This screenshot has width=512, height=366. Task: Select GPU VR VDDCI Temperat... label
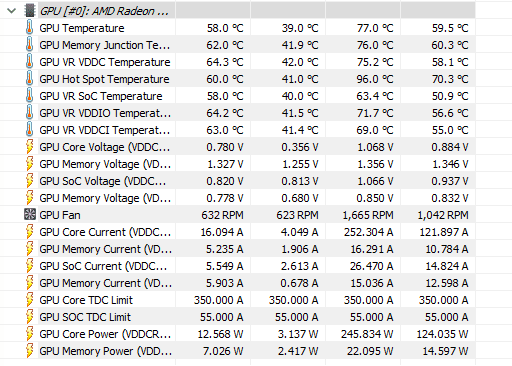point(105,130)
